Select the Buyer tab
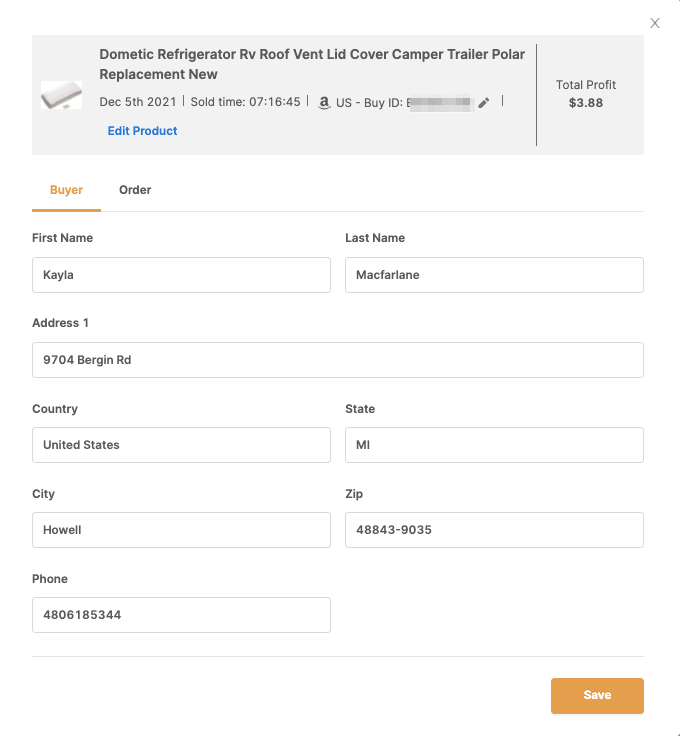Image resolution: width=680 pixels, height=736 pixels. tap(66, 190)
